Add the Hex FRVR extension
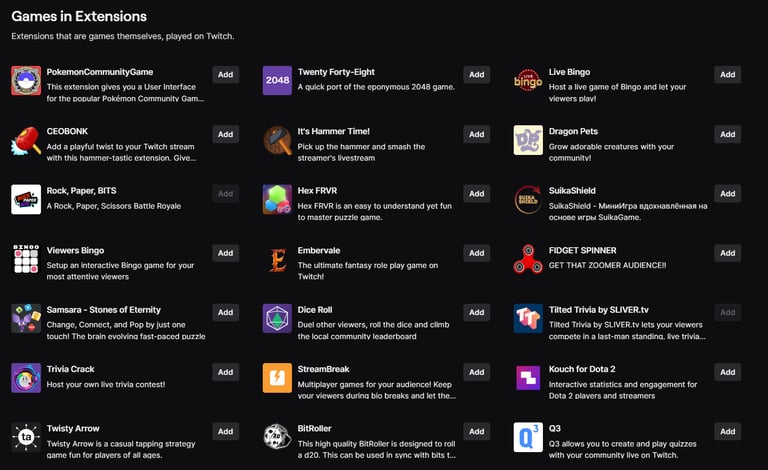The image size is (768, 470). pos(477,193)
